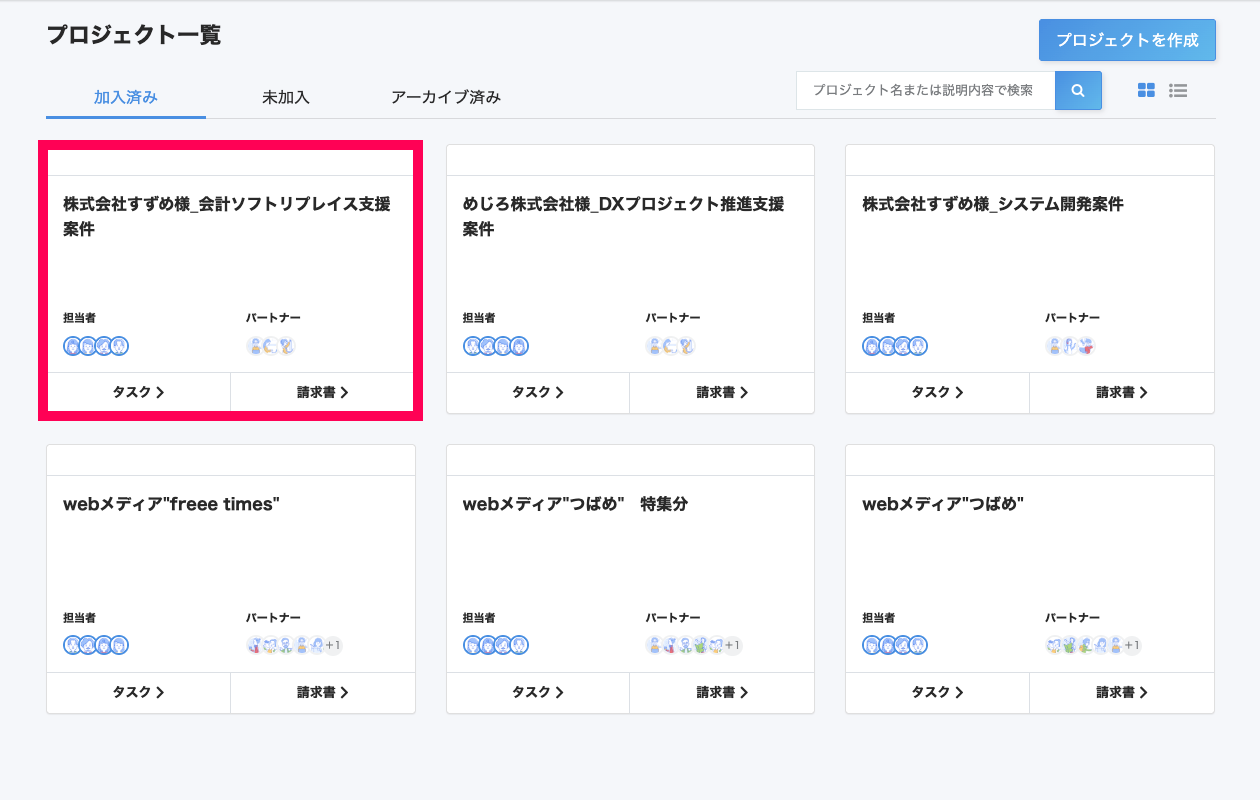
Task: Click first パートナー avatar on 会計ソフトリプレイス card
Action: (x=256, y=346)
